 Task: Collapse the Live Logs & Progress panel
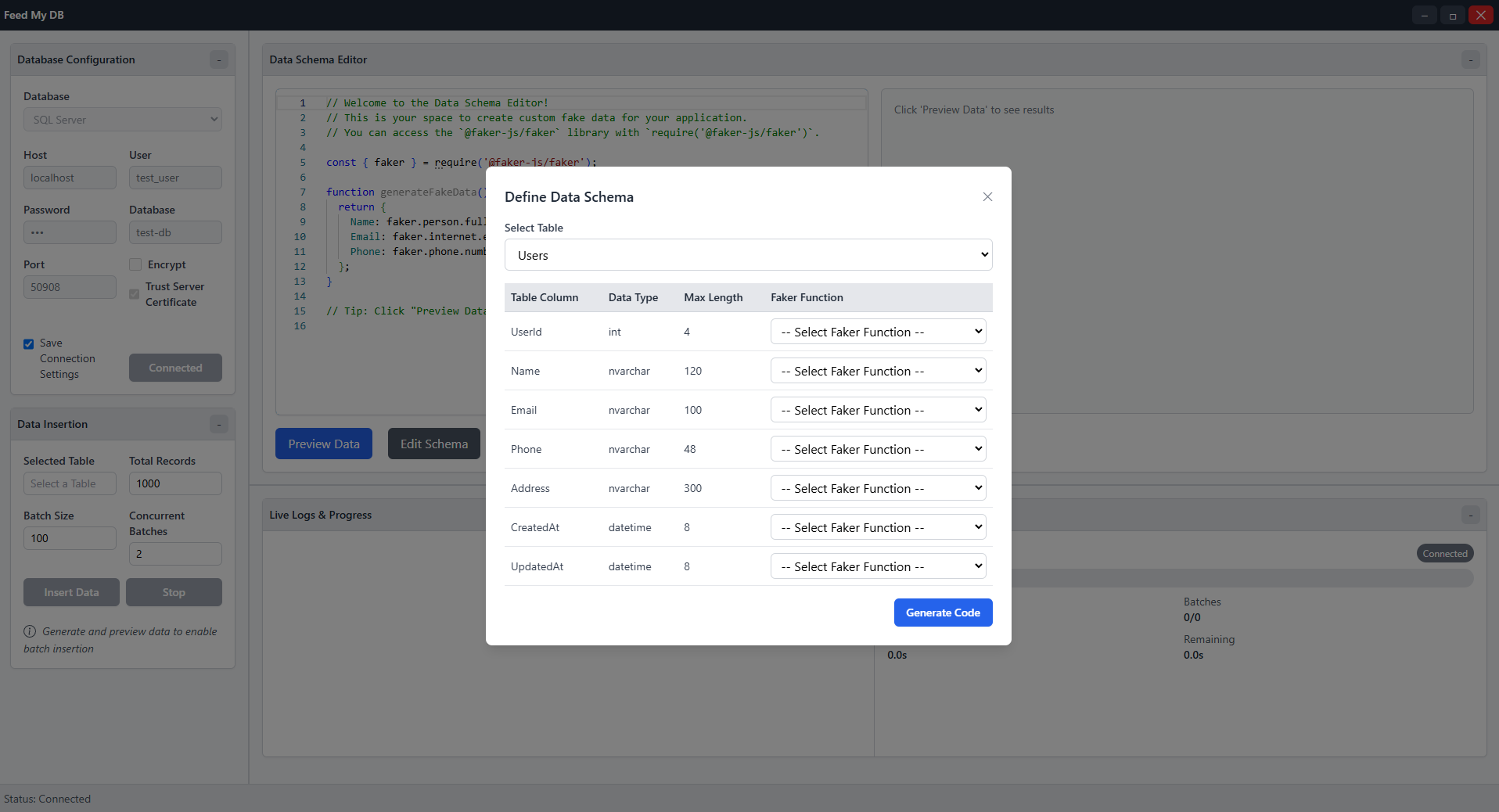click(x=1471, y=515)
